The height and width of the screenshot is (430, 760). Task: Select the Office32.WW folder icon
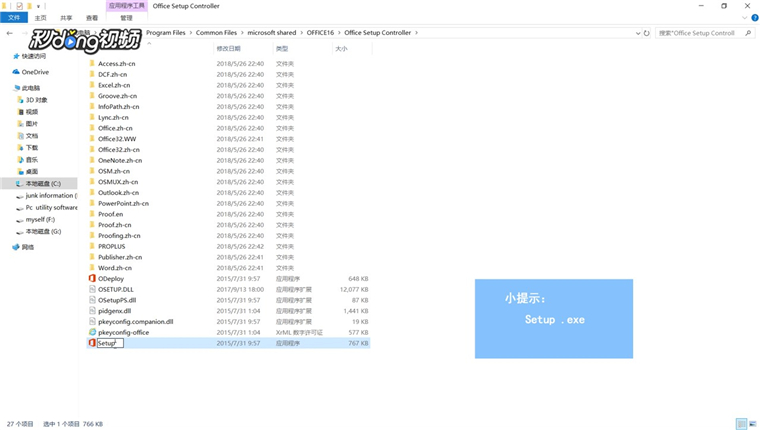(x=92, y=139)
